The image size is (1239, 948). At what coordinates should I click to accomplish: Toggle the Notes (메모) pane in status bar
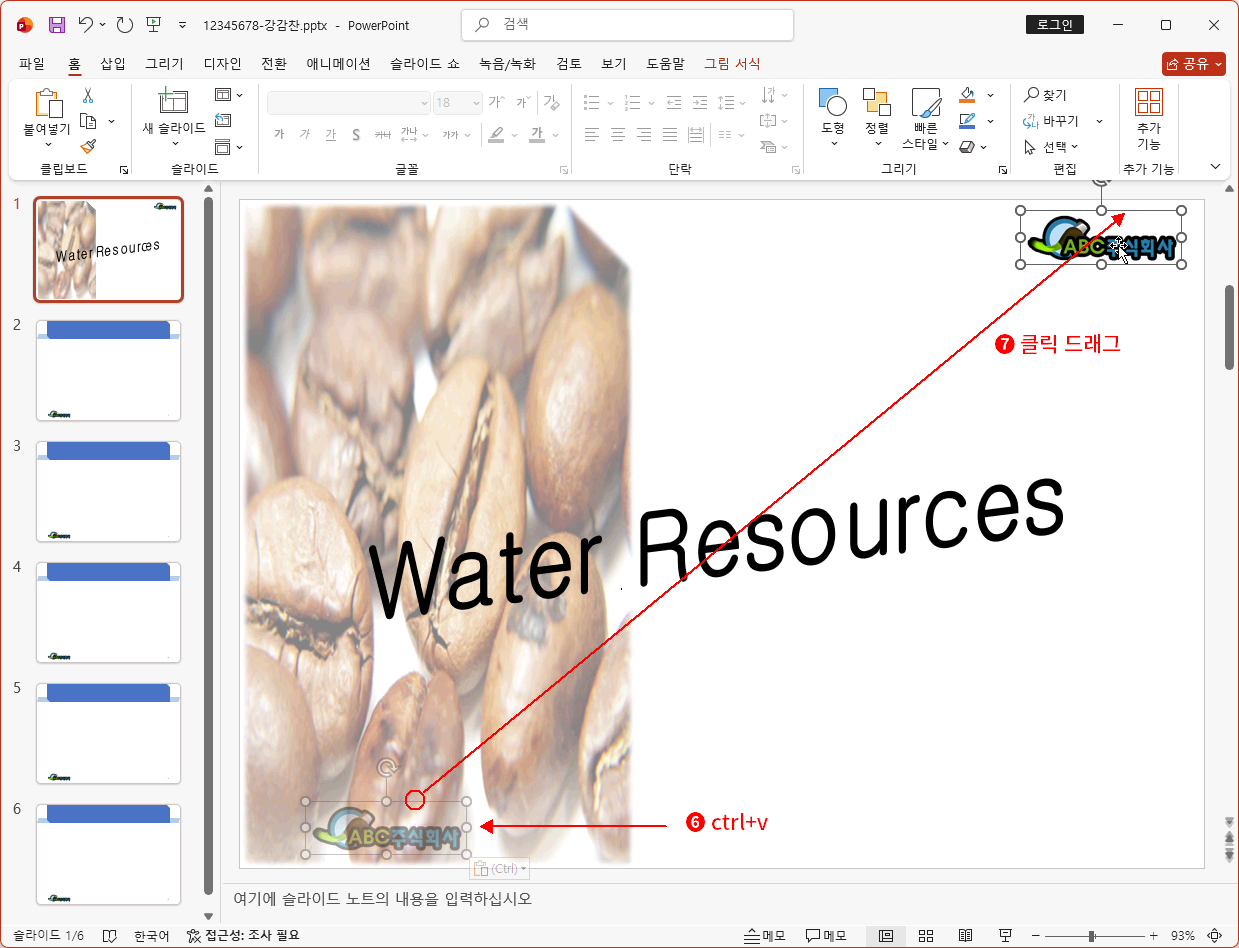point(765,936)
